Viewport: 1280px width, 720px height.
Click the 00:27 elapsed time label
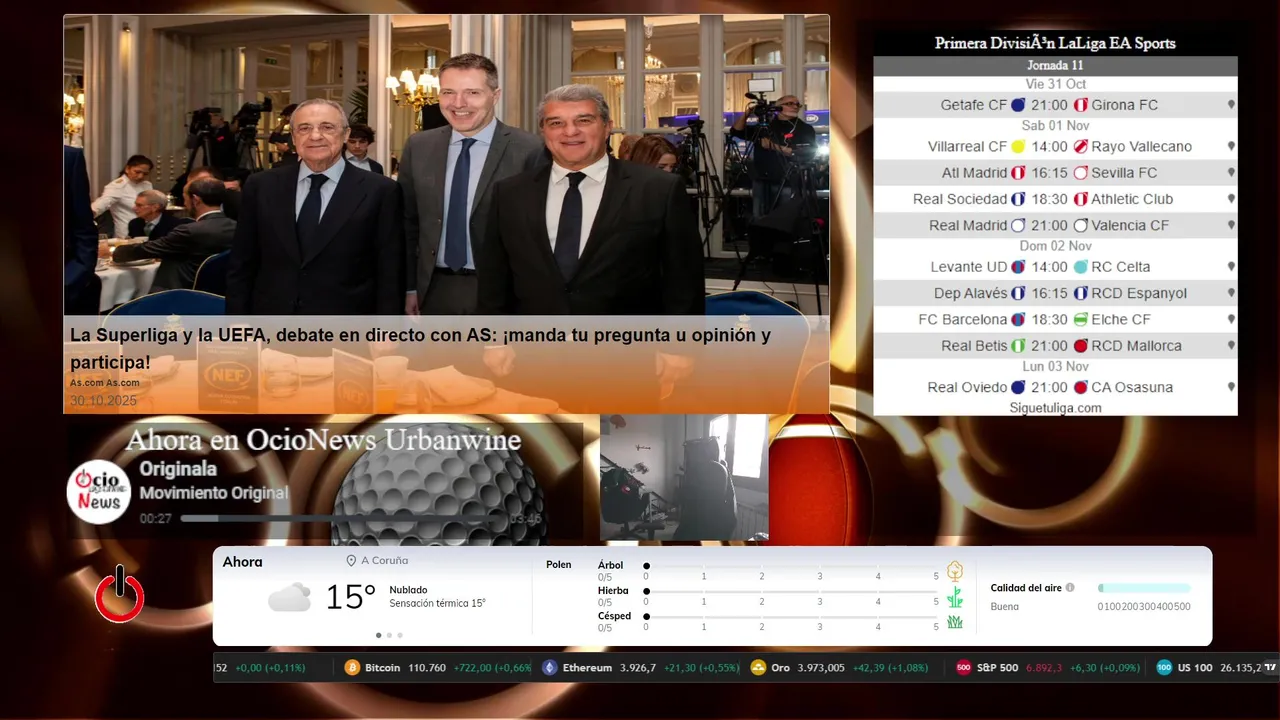coord(155,519)
